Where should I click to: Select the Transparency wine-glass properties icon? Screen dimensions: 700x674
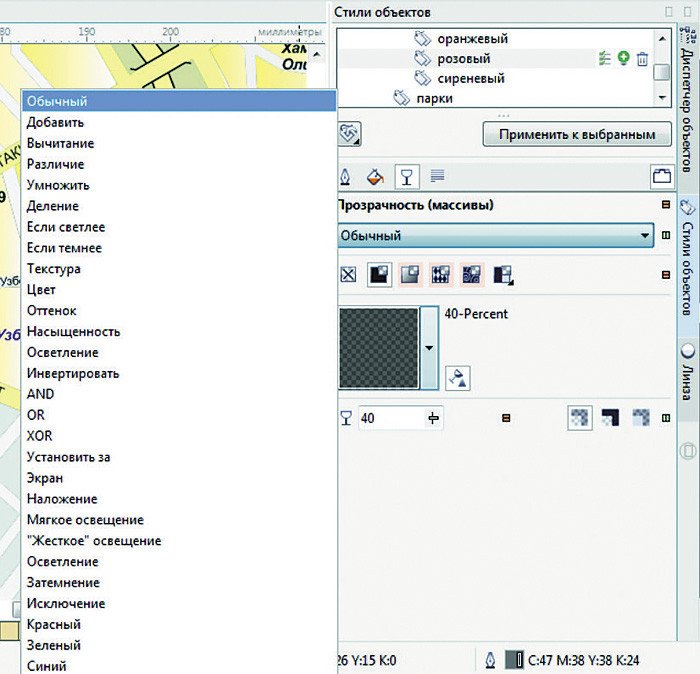(407, 177)
